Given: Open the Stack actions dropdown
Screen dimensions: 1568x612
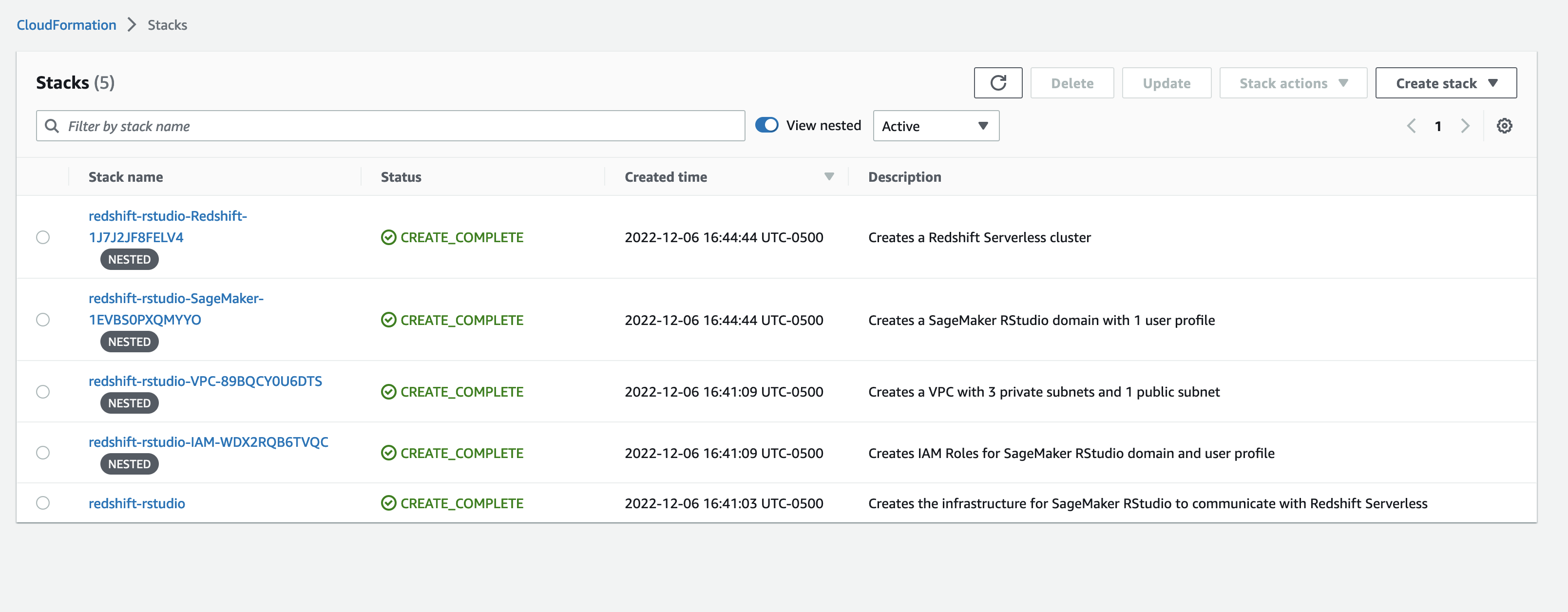Looking at the screenshot, I should point(1293,83).
